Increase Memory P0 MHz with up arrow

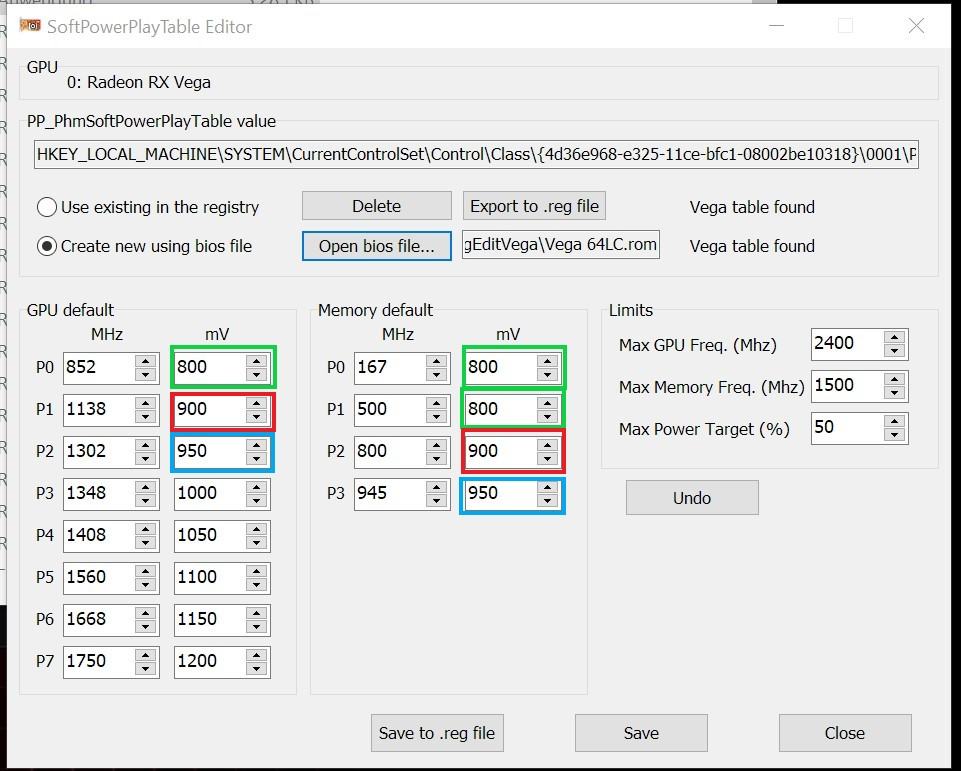click(437, 360)
